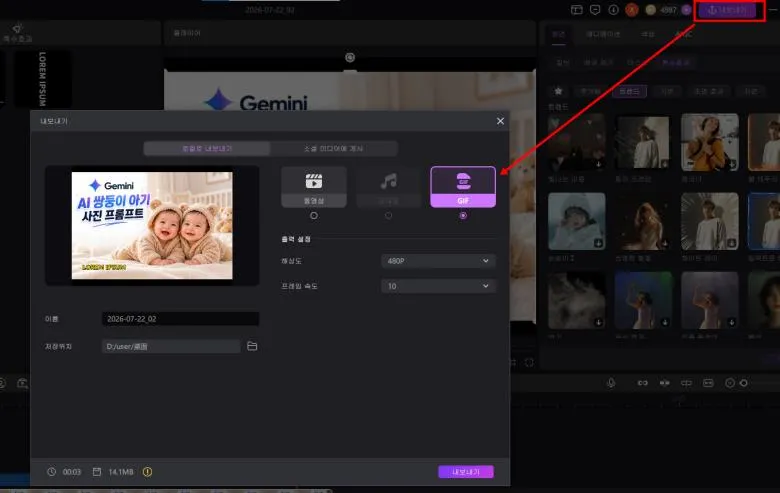Screen dimensions: 780x493
Task: Select the yellow-sweater woman effect thumbnail
Action: 709,142
